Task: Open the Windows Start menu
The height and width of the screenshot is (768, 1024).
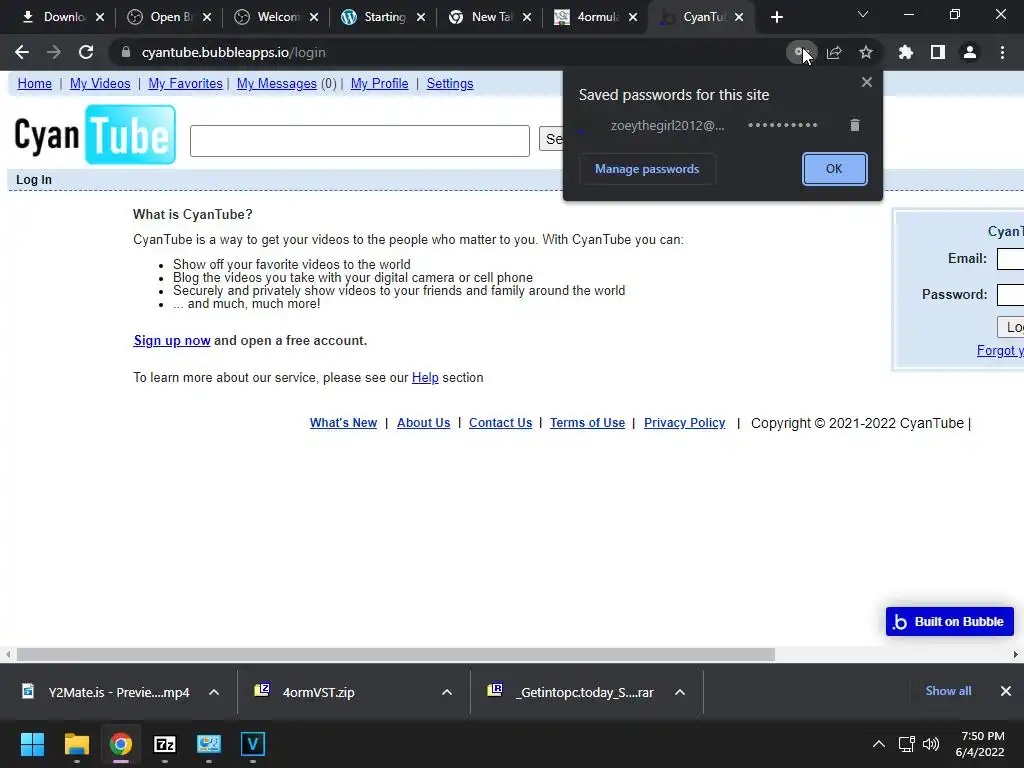Action: click(x=32, y=744)
